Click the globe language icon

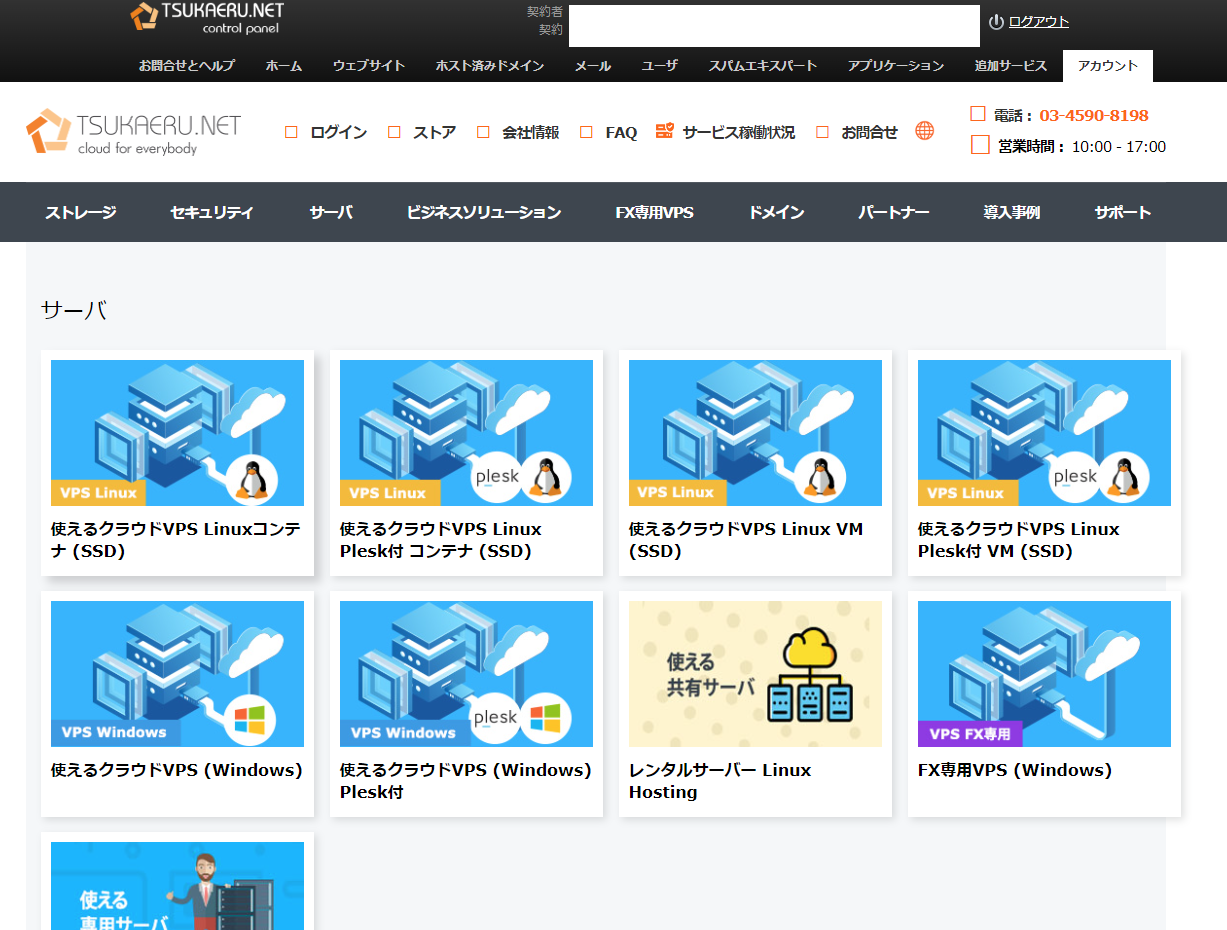pyautogui.click(x=925, y=131)
